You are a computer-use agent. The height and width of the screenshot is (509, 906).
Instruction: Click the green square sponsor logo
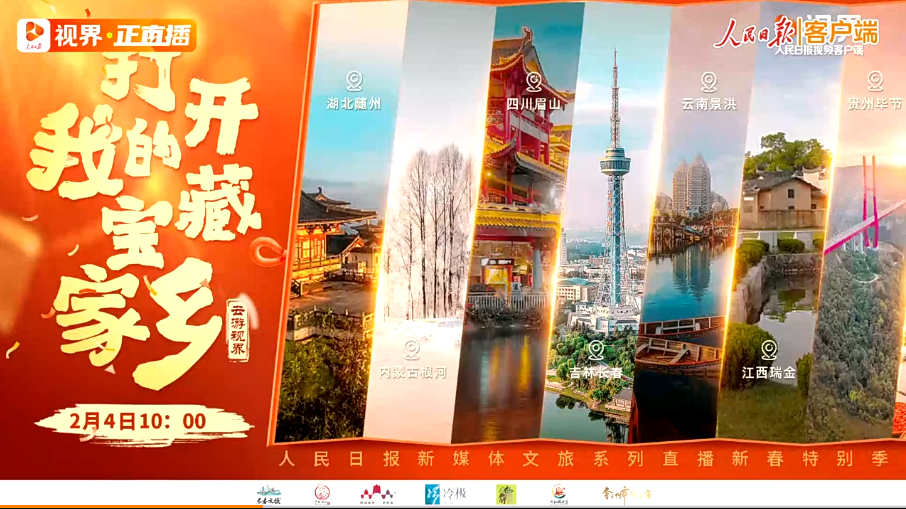[x=506, y=494]
